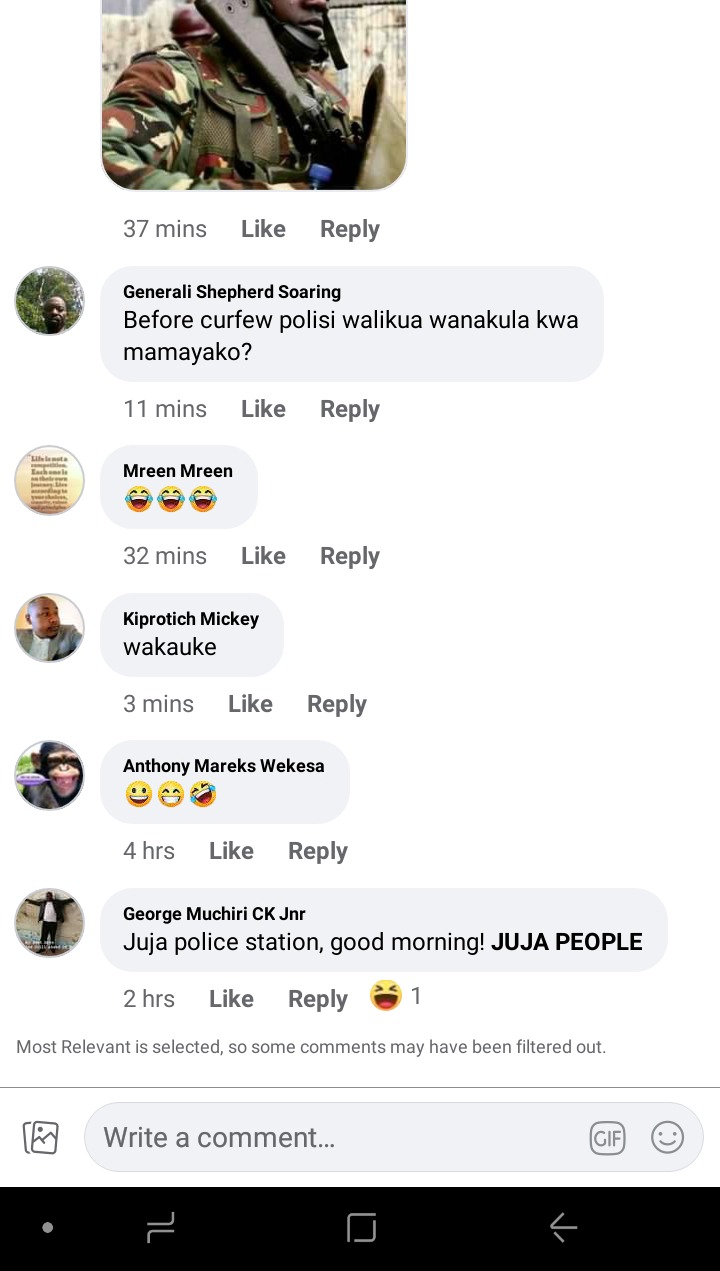Tap Anthony Mareks Wekesa's monkey avatar

[x=50, y=775]
